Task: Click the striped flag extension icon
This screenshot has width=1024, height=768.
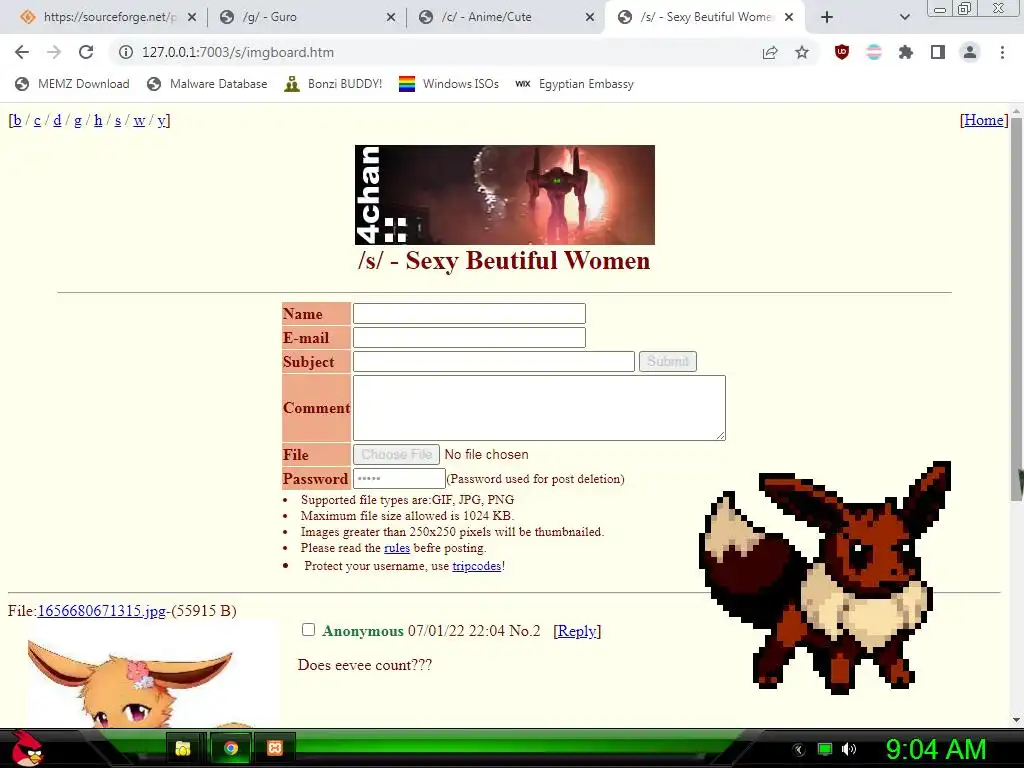Action: click(874, 52)
